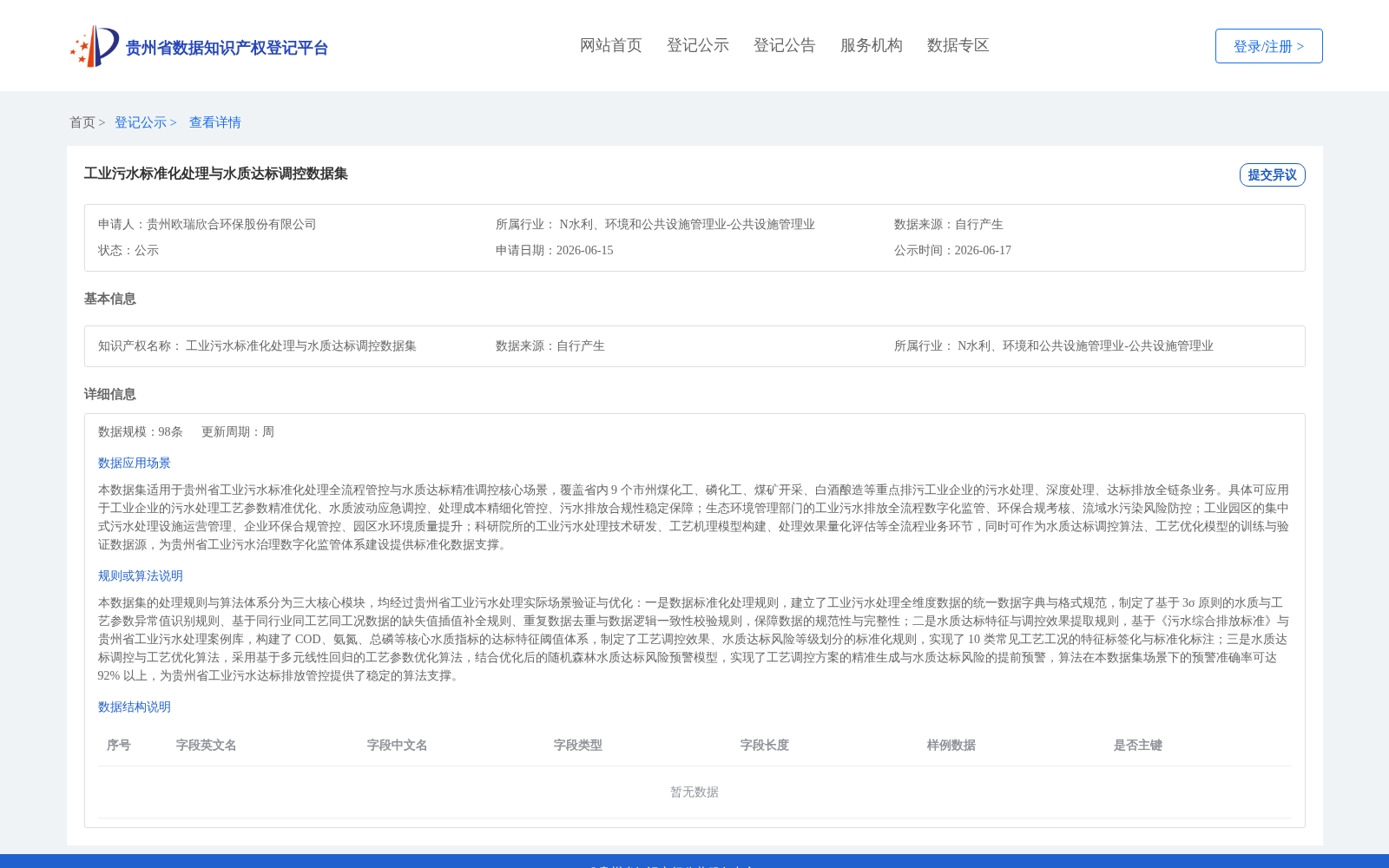Click the 样例数据 column header
The width and height of the screenshot is (1389, 868).
(x=951, y=745)
